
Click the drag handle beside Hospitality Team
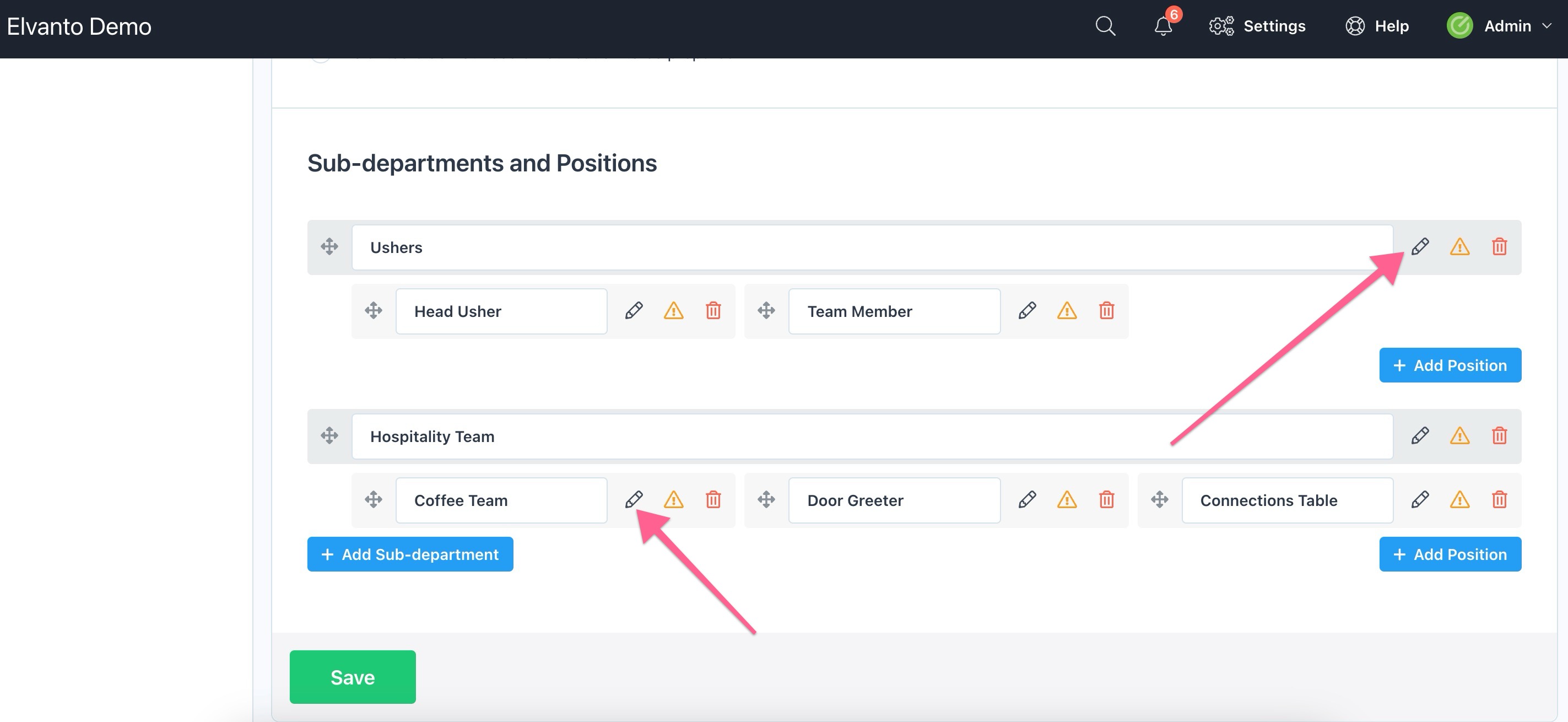(329, 435)
